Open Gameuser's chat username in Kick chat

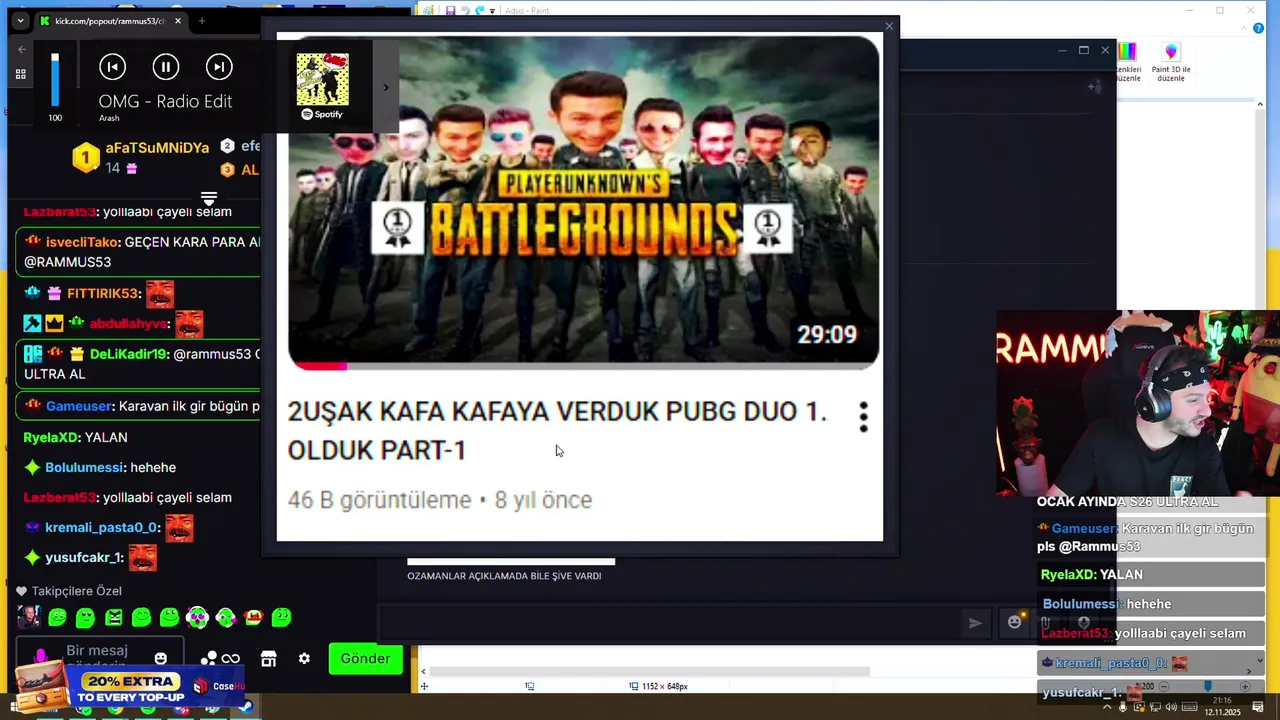coord(79,406)
